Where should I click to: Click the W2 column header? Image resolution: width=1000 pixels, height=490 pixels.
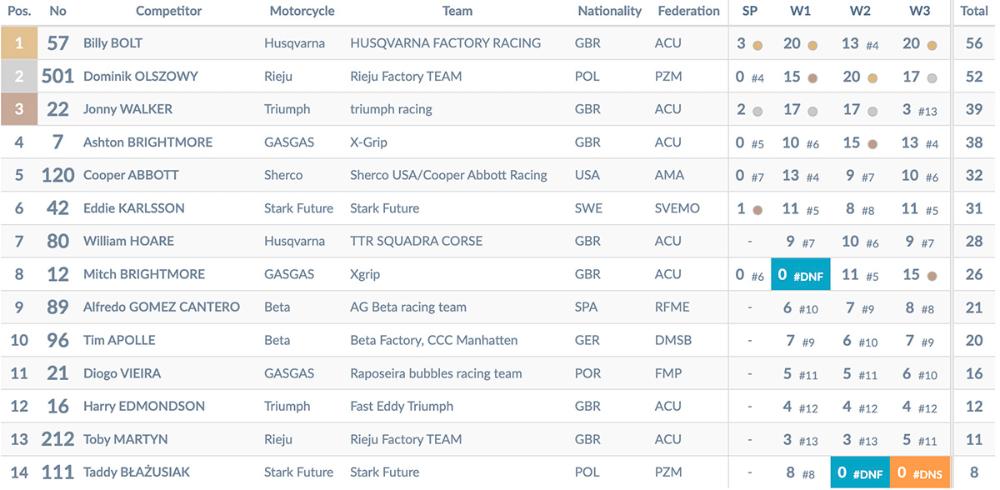pyautogui.click(x=860, y=11)
